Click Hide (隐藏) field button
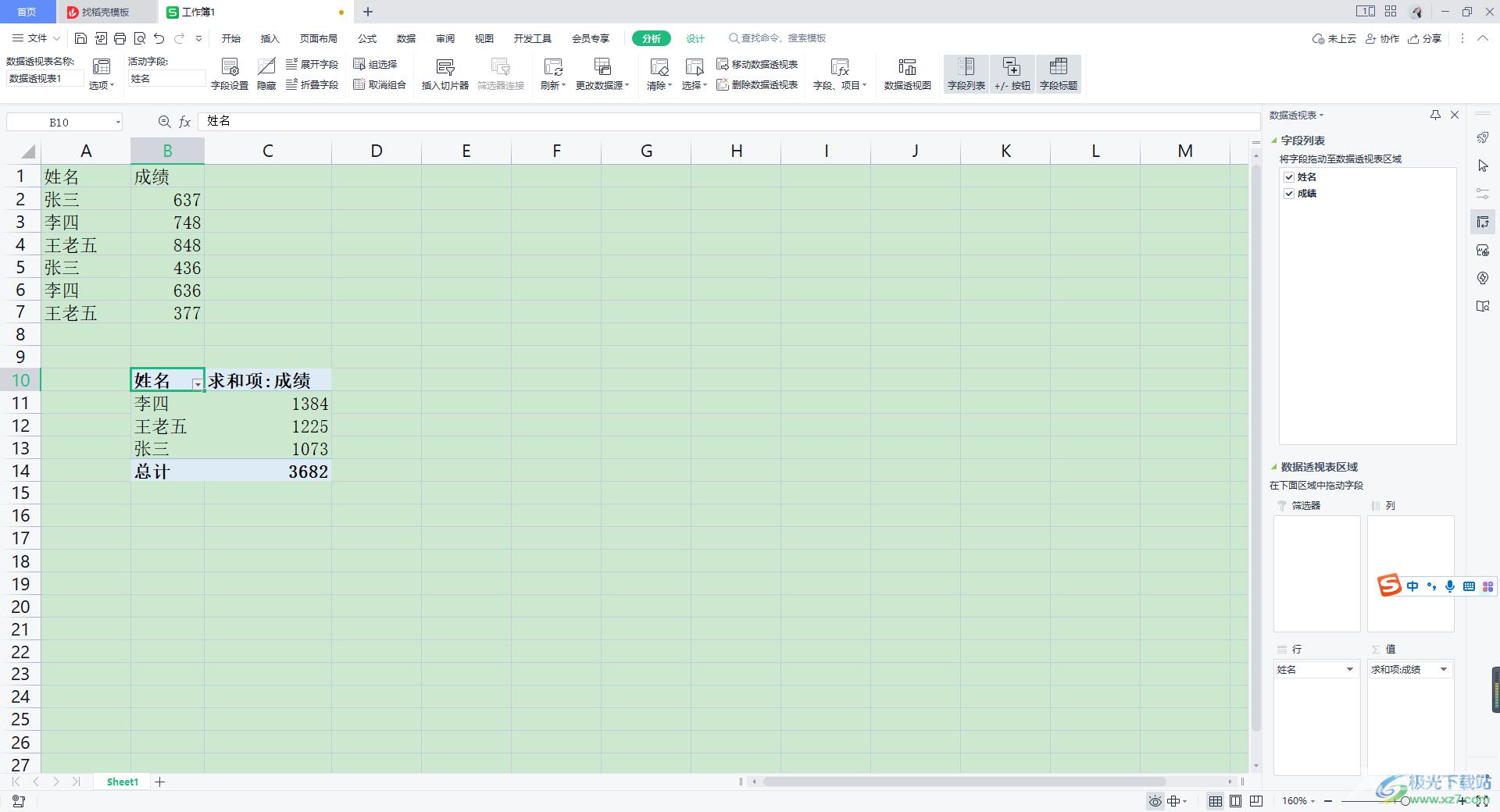The width and height of the screenshot is (1500, 812). (266, 74)
